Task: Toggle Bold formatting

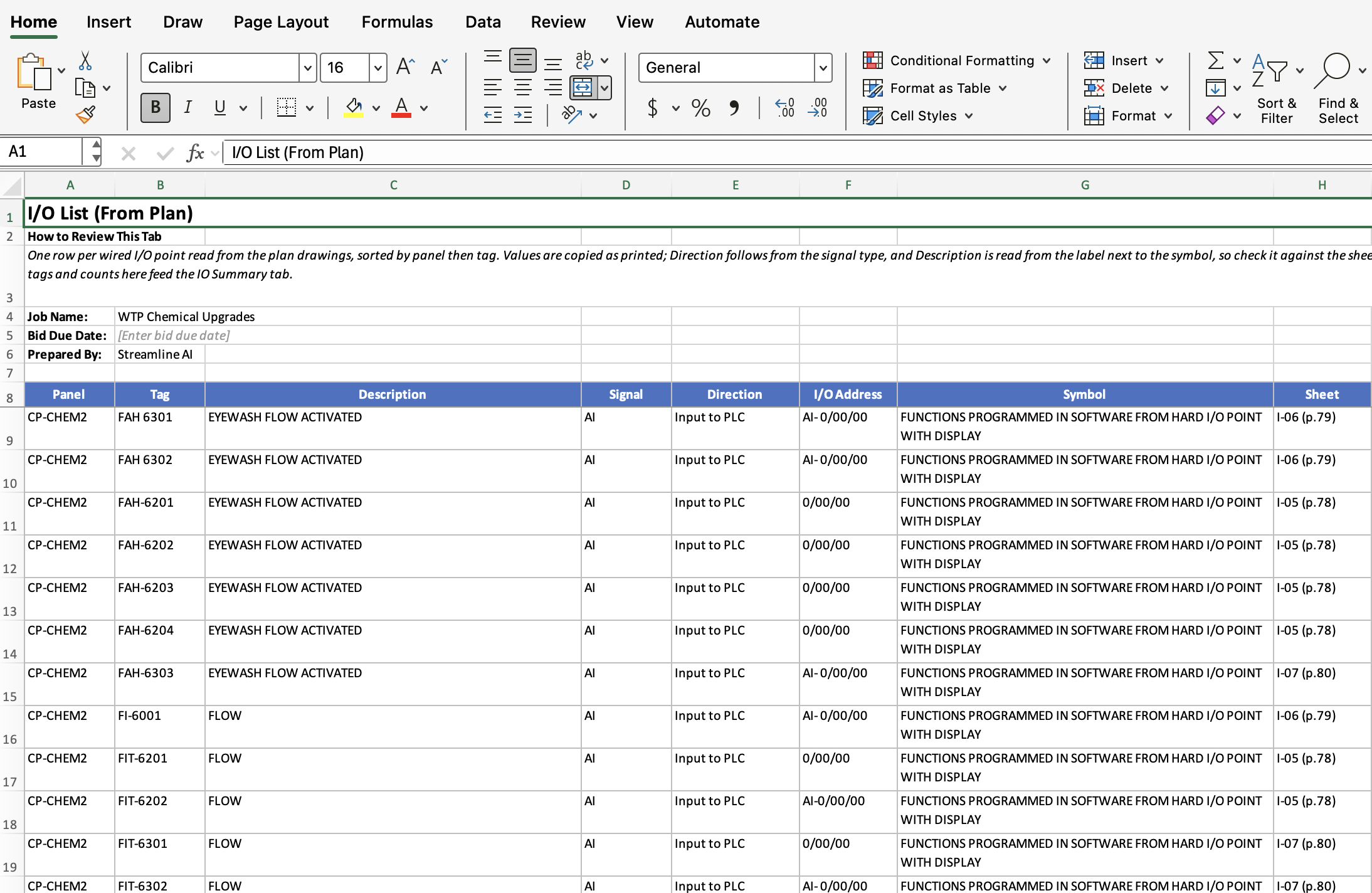Action: tap(156, 107)
